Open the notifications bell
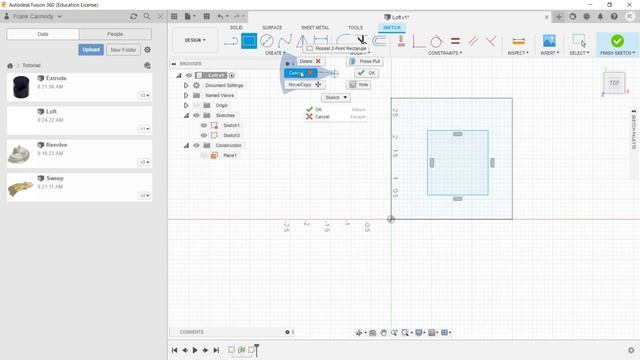Viewport: 640px width, 360px height. (600, 16)
